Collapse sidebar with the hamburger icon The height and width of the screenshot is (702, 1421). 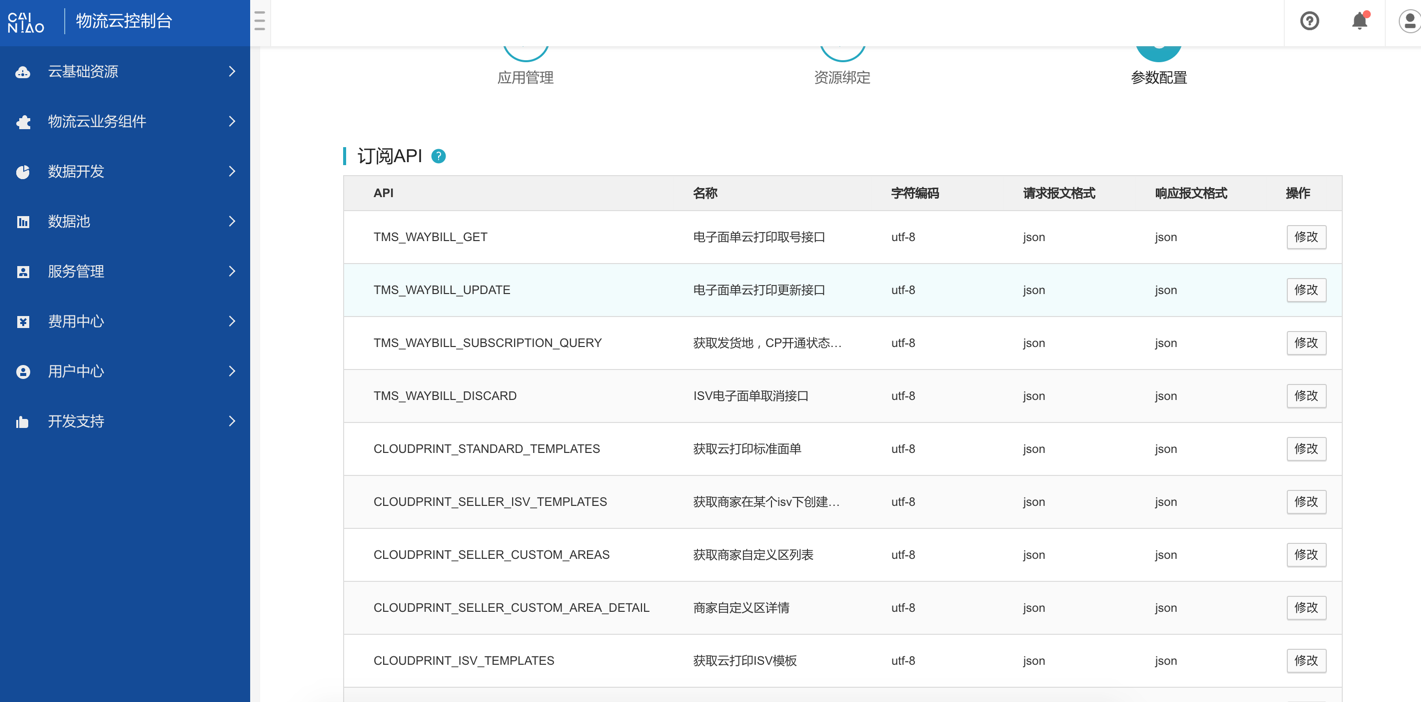259,21
